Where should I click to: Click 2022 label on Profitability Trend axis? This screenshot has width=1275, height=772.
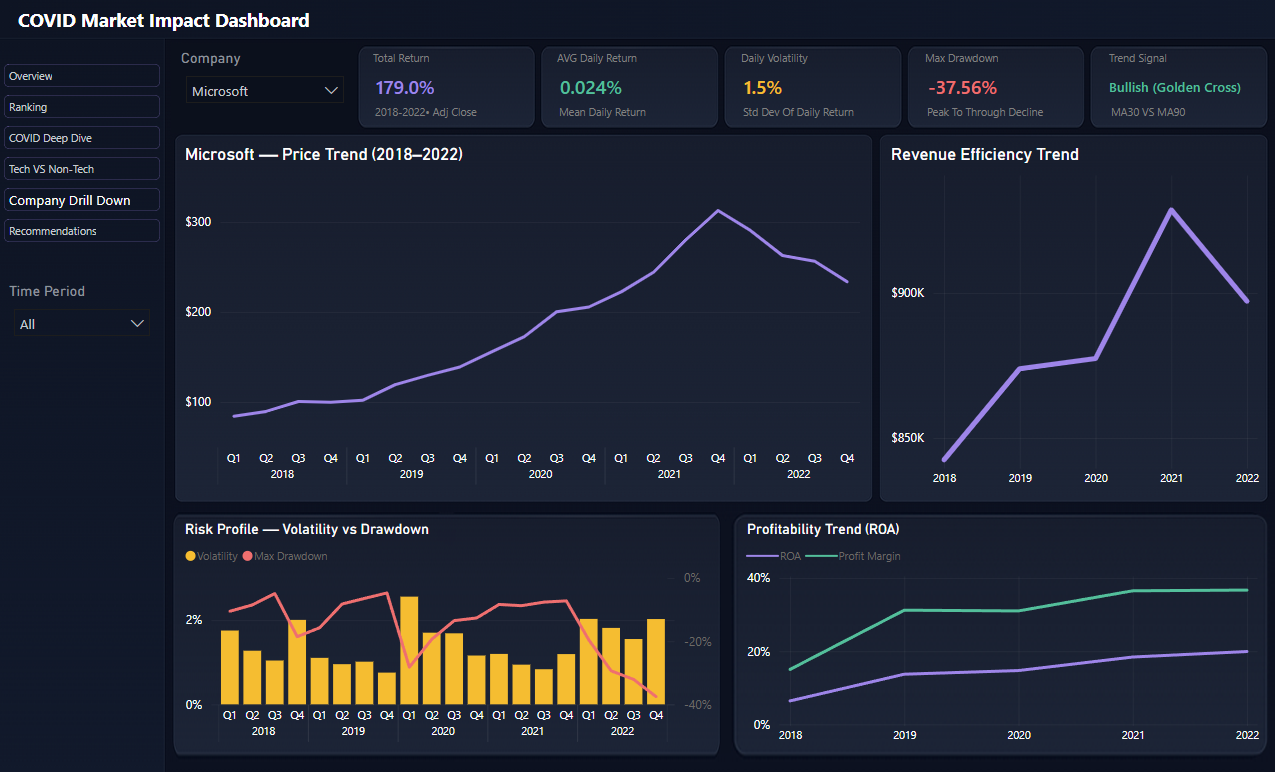point(1247,735)
